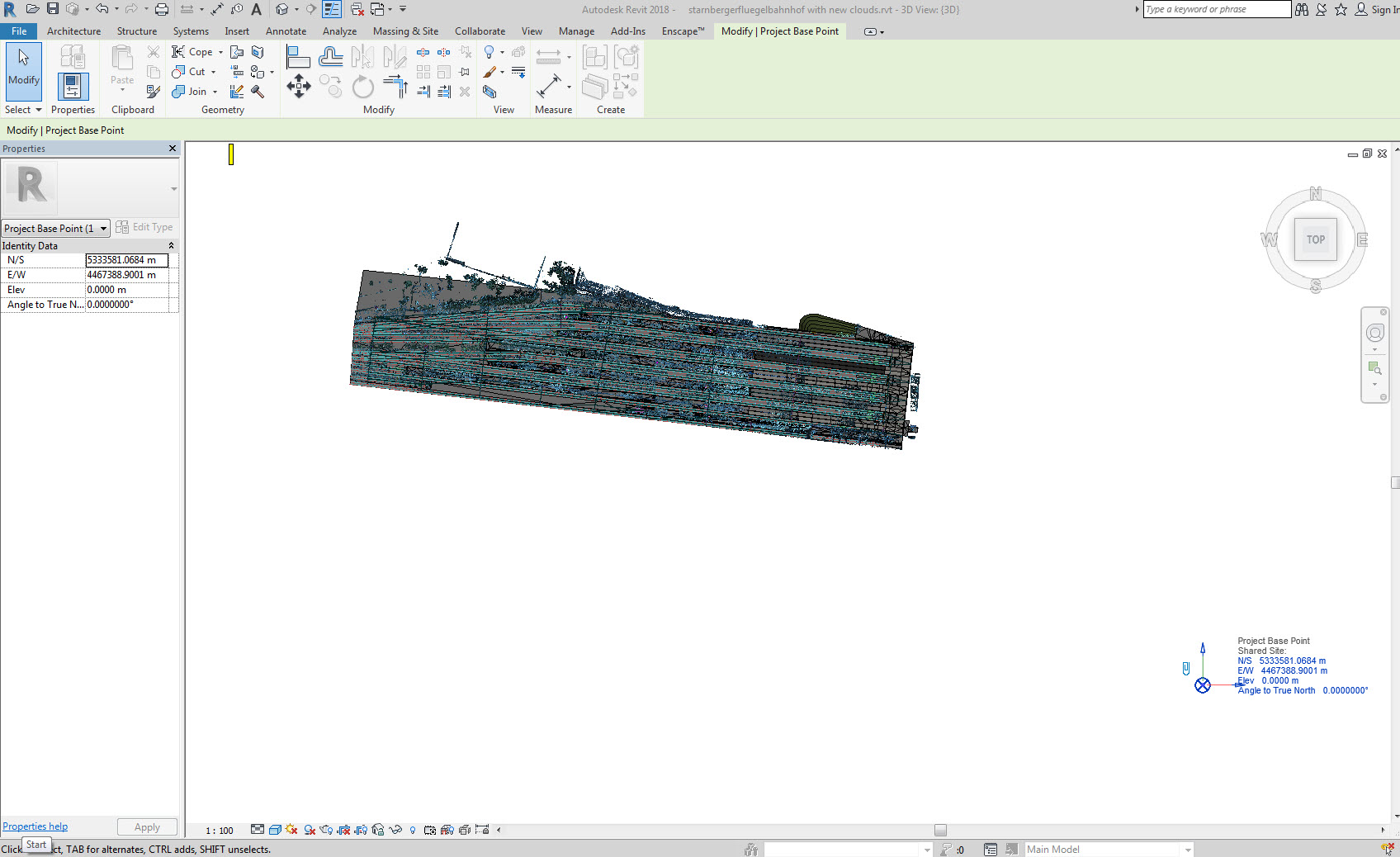The width and height of the screenshot is (1400, 857).
Task: Click the 1:100 view scale control
Action: coord(220,831)
